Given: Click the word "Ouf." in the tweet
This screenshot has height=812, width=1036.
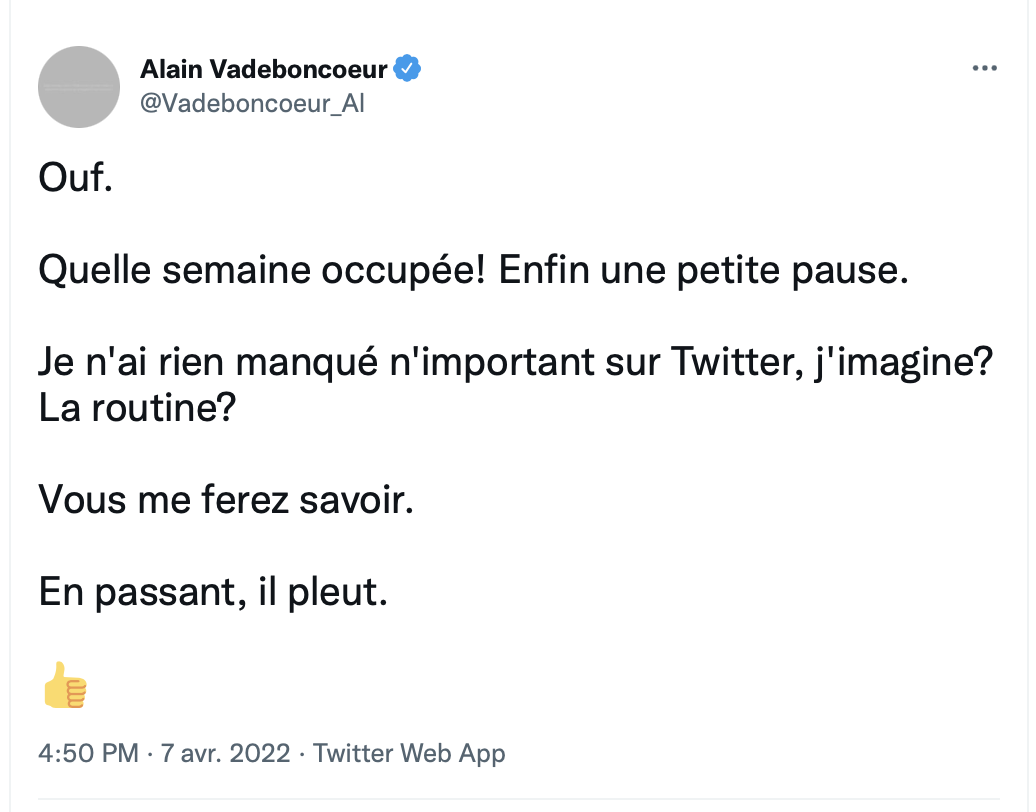Looking at the screenshot, I should tap(75, 178).
